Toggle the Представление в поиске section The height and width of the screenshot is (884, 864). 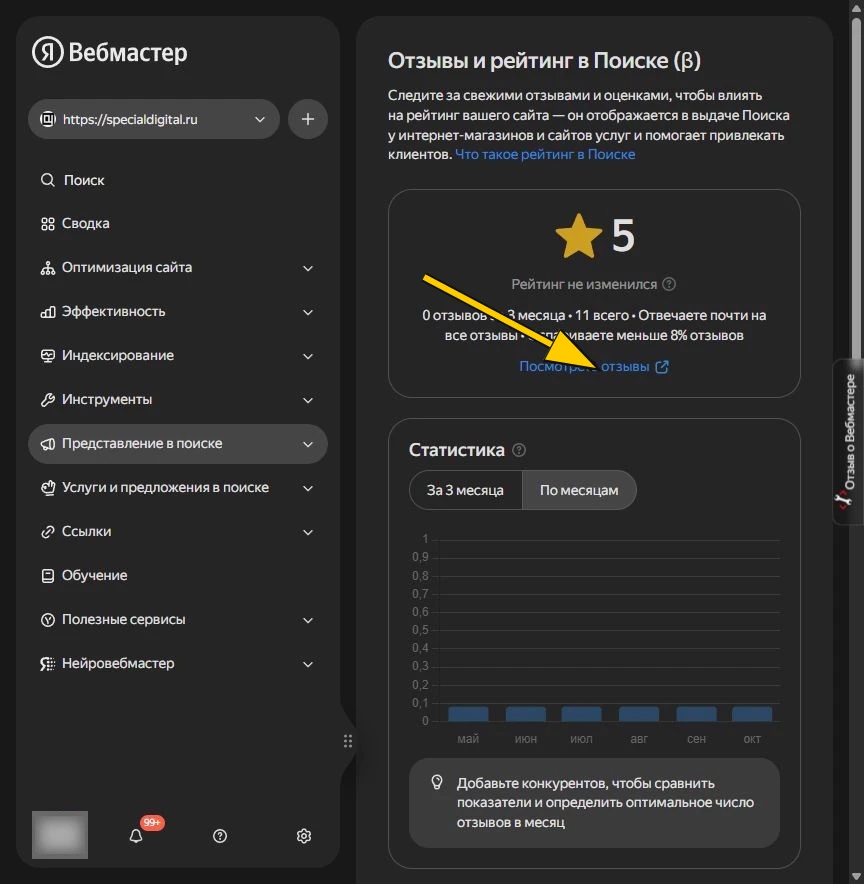click(x=178, y=444)
